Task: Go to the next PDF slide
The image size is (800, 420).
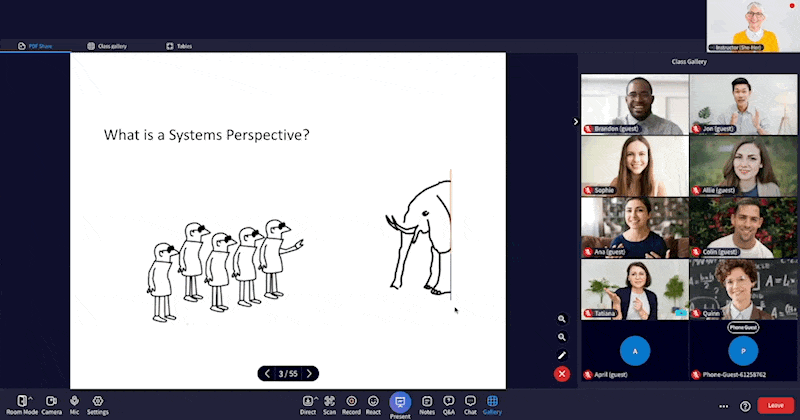Action: coord(309,374)
